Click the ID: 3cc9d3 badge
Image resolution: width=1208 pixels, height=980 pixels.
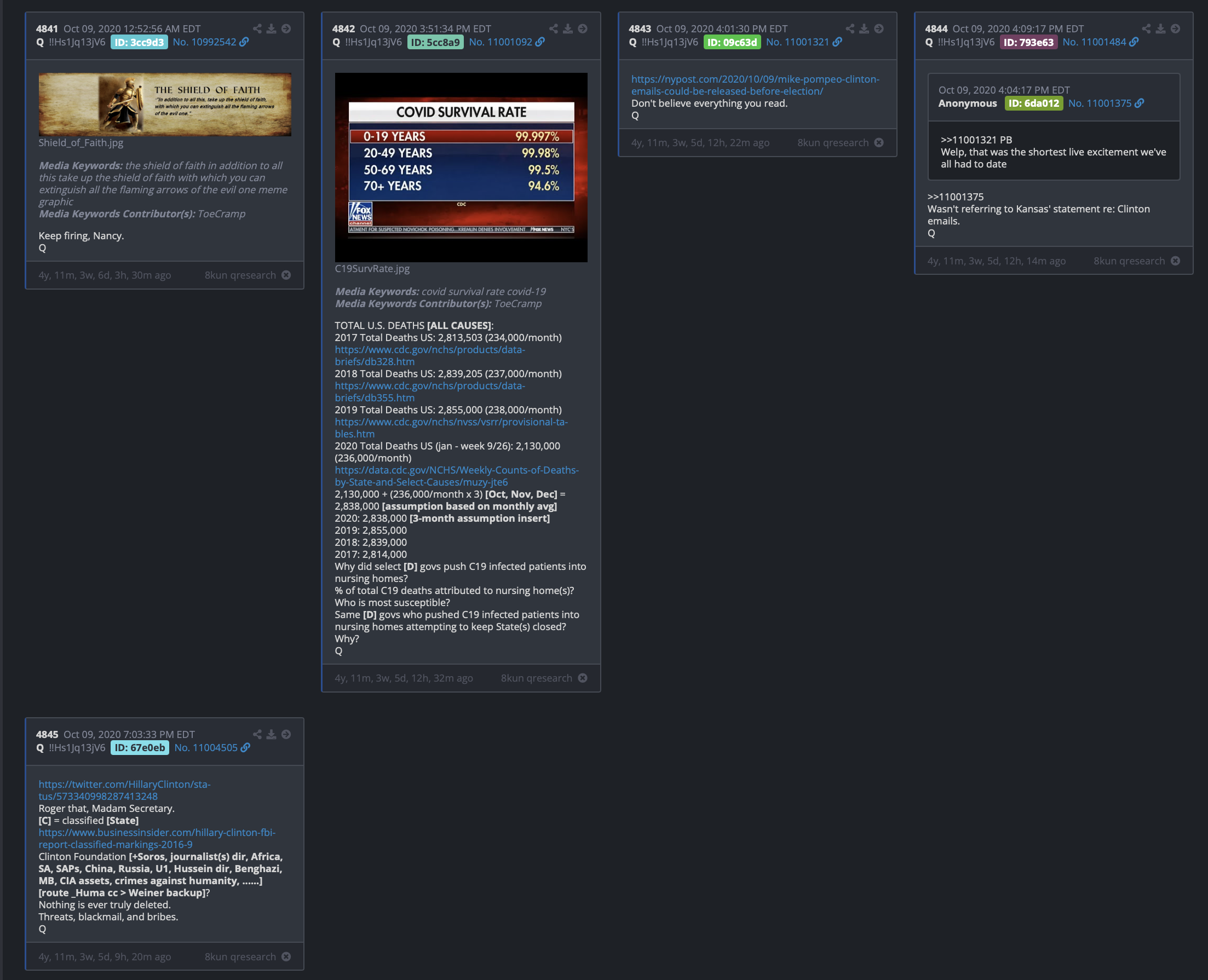(139, 42)
